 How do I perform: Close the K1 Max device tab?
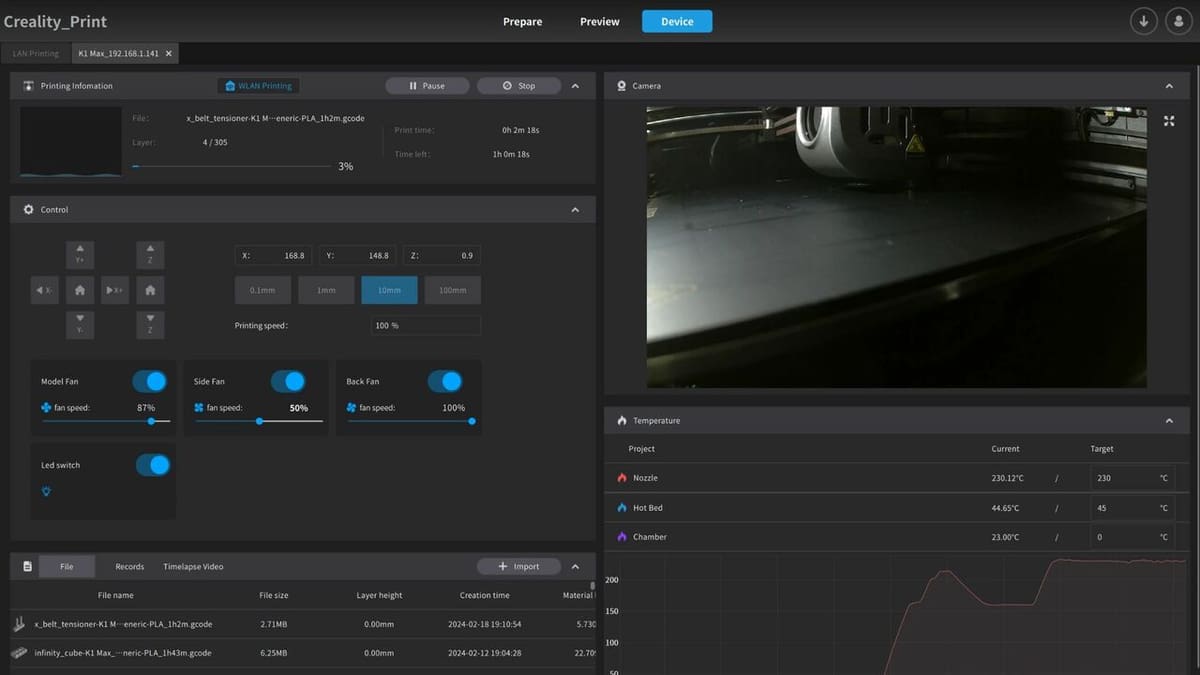169,54
